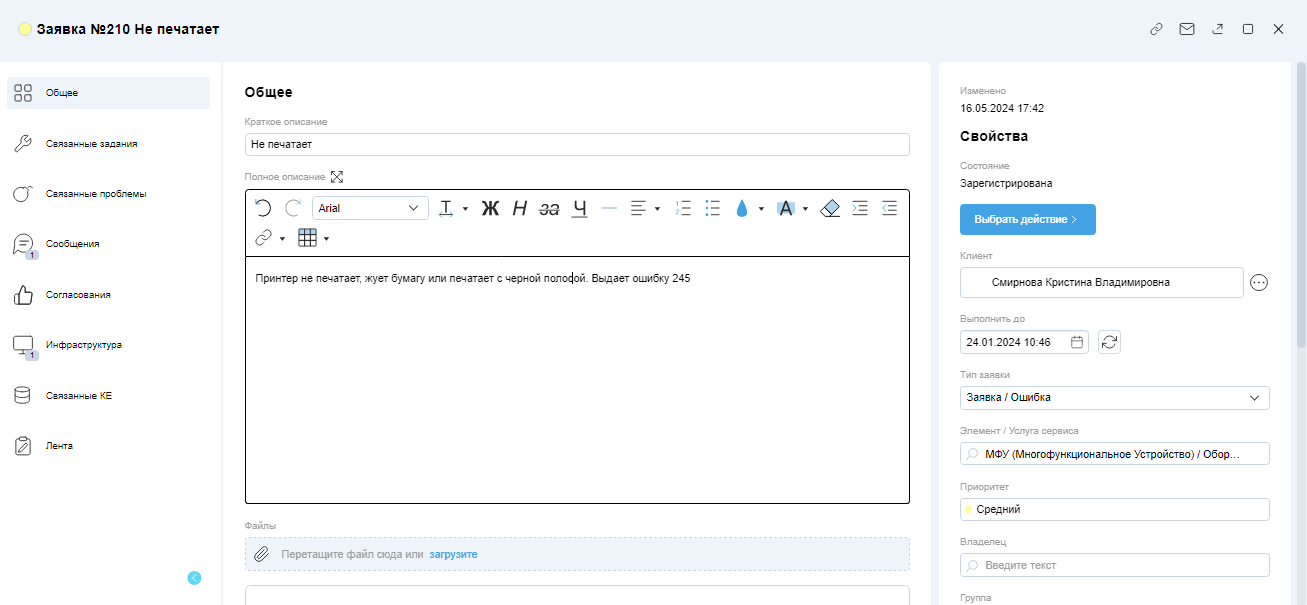Screen dimensions: 1307x605
Task: Open the Arial font family dropdown
Action: pos(370,208)
